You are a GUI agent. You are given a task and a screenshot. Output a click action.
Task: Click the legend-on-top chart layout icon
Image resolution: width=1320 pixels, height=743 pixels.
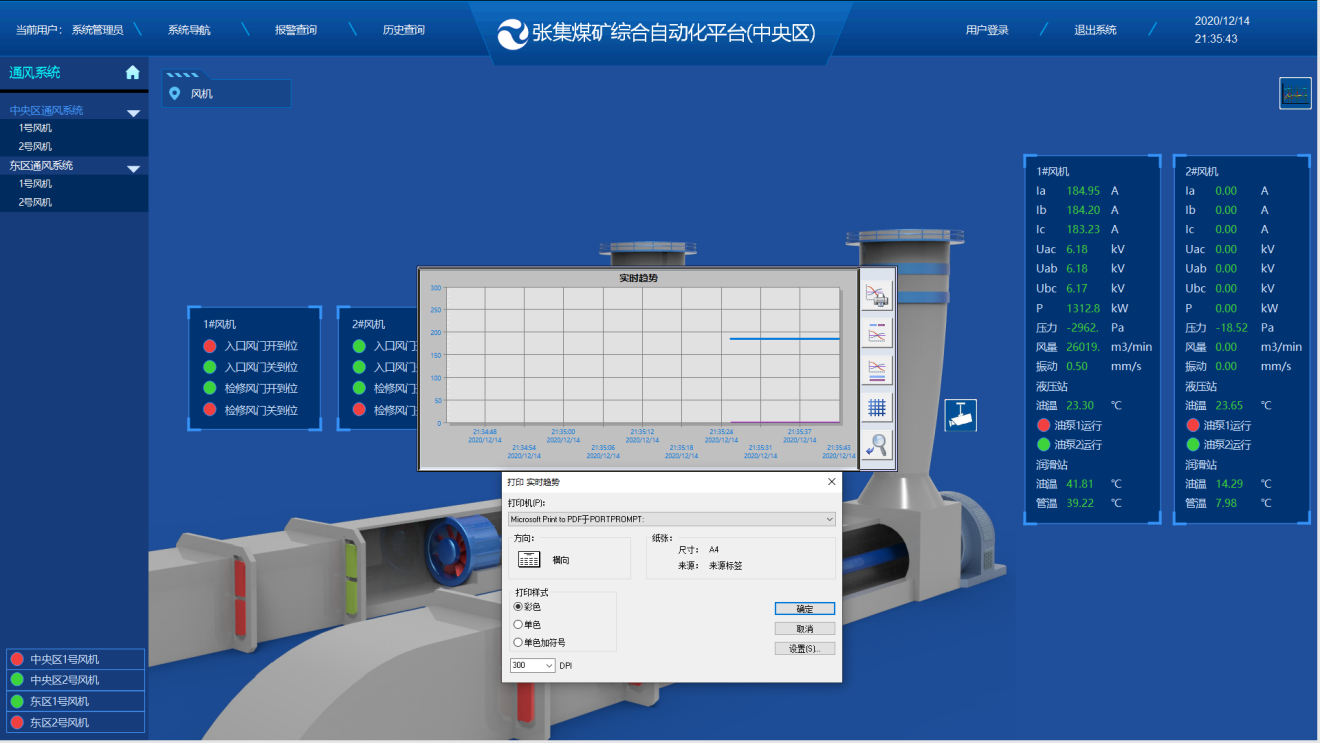pyautogui.click(x=877, y=331)
